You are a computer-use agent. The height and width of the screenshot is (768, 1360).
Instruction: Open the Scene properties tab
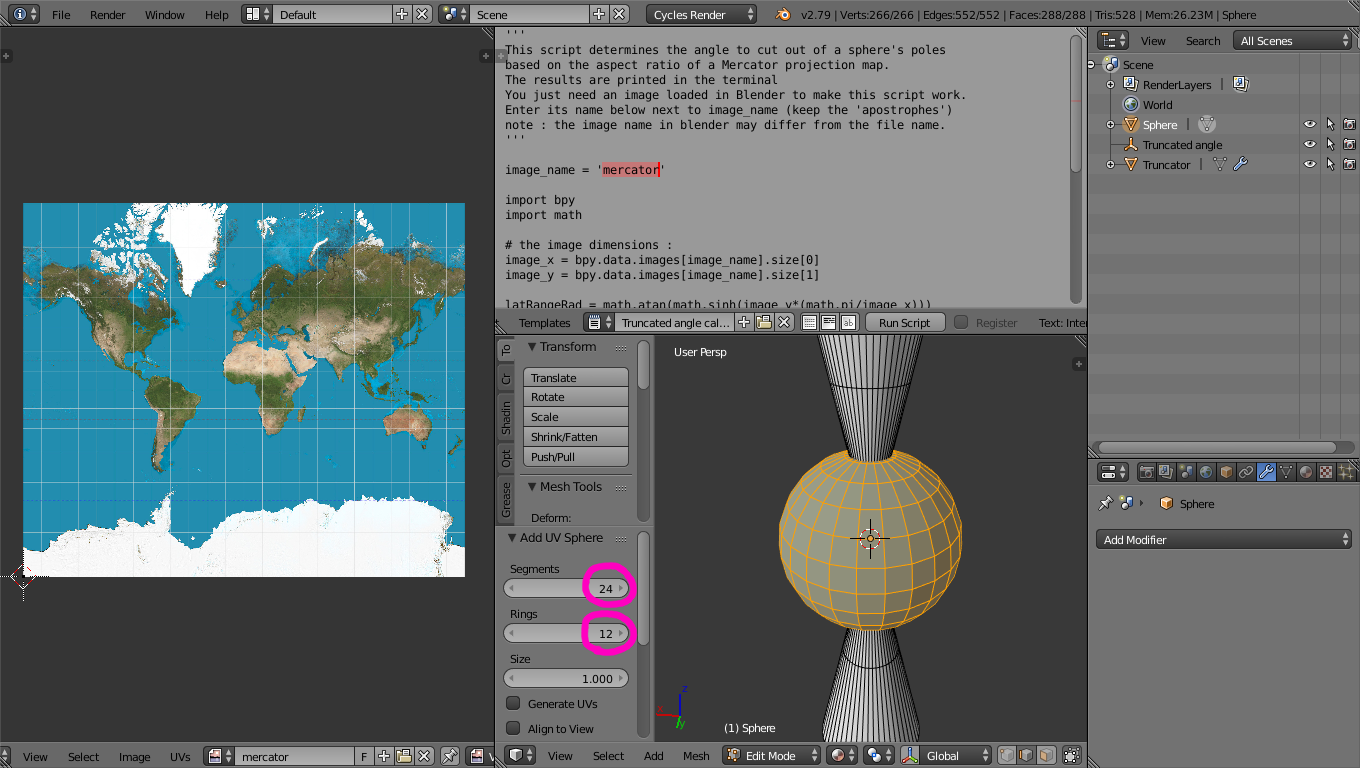(x=1187, y=472)
